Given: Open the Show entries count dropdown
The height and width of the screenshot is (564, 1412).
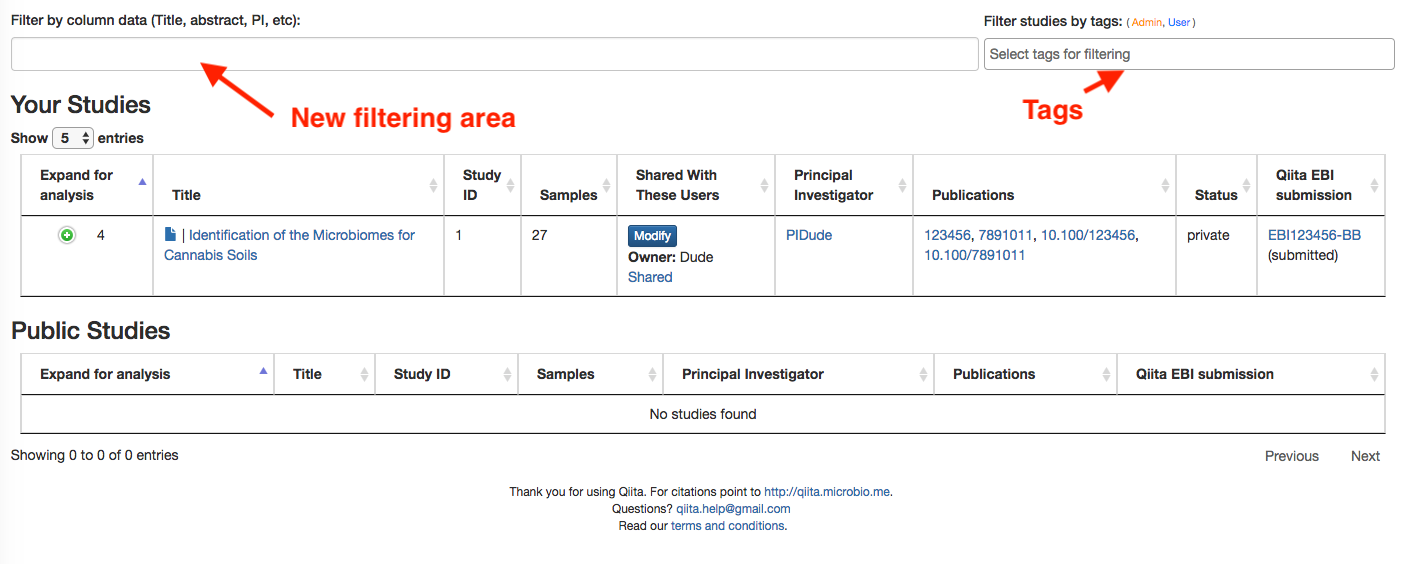Looking at the screenshot, I should (x=73, y=138).
